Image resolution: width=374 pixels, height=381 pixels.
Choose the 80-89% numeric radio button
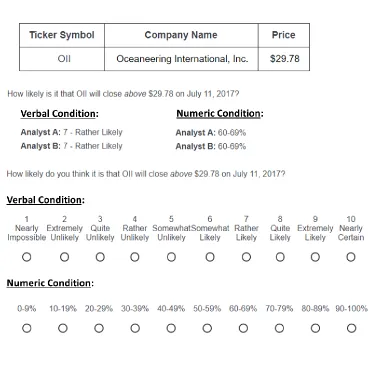tap(315, 328)
